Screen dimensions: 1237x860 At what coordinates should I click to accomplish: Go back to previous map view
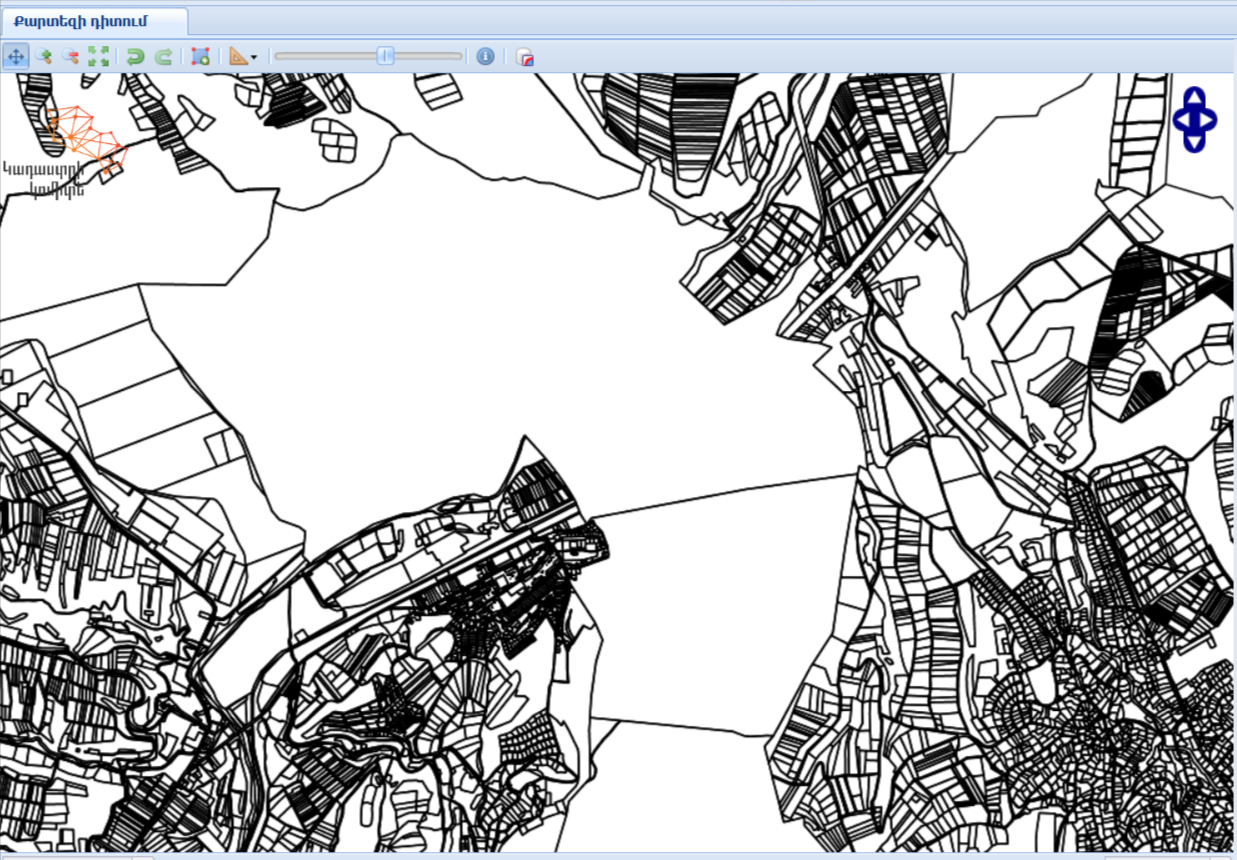coord(135,57)
